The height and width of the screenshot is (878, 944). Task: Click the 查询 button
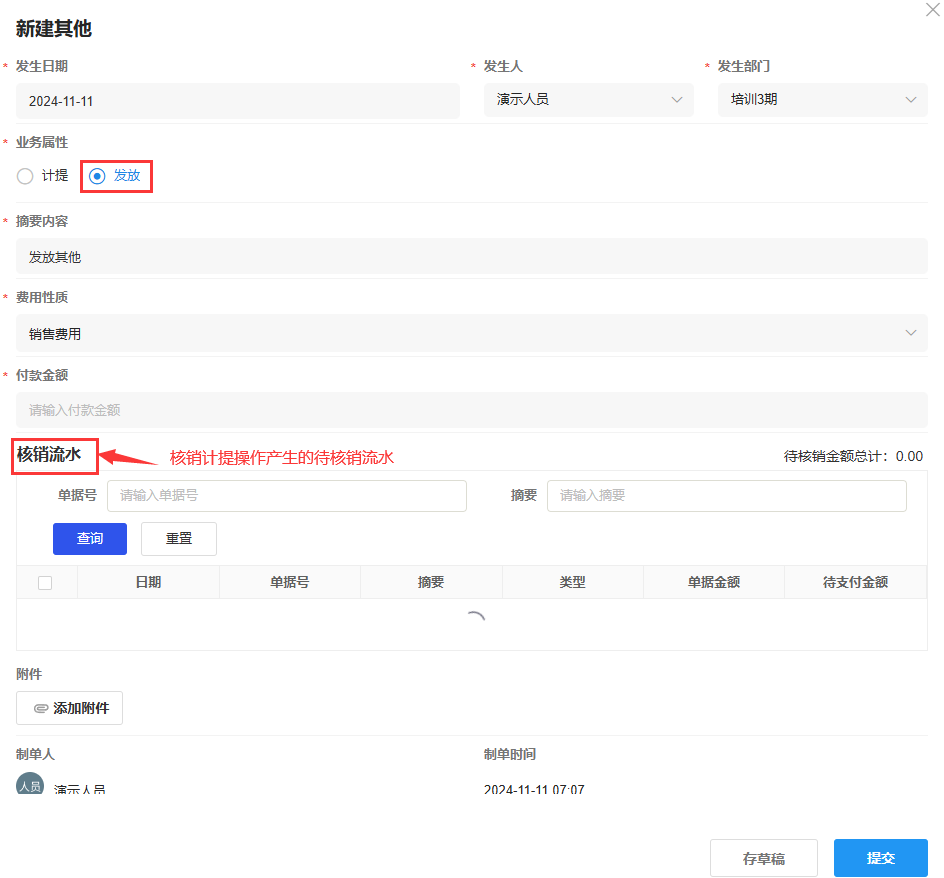point(90,539)
